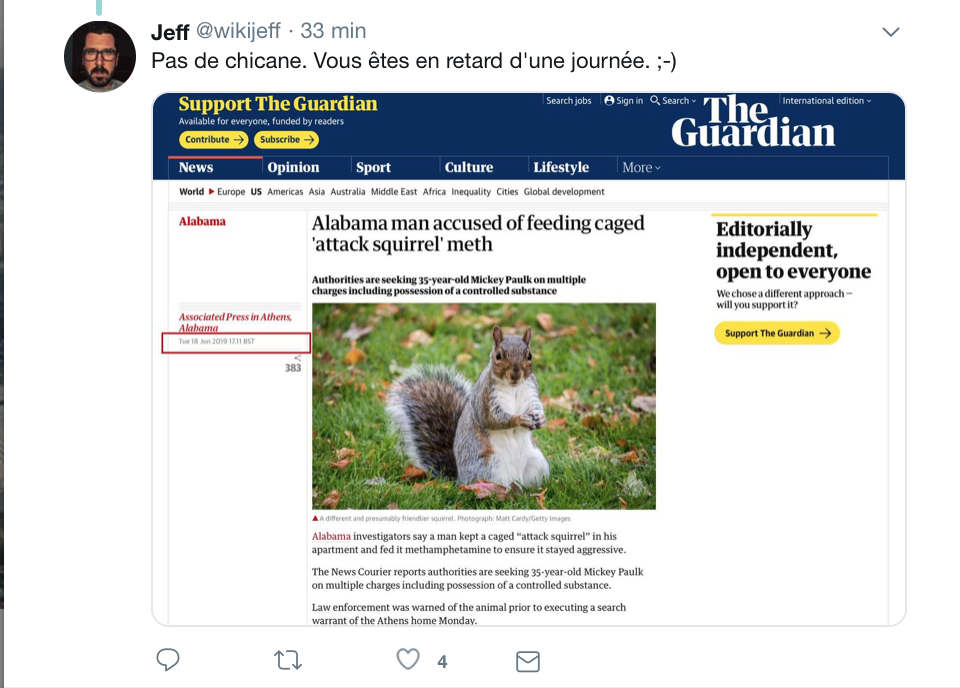Click the reply speech bubble icon

[x=168, y=660]
